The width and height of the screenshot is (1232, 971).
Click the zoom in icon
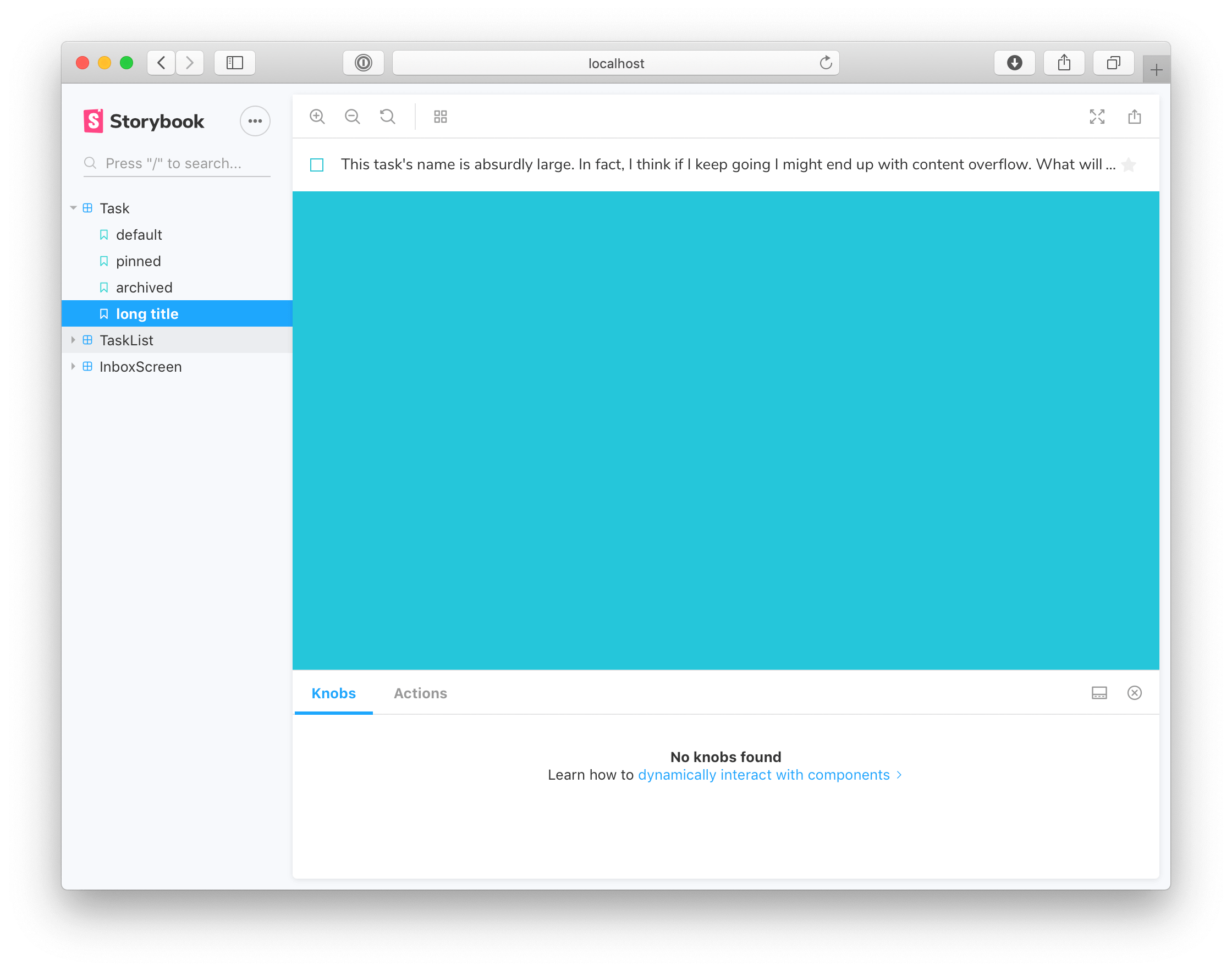click(318, 116)
